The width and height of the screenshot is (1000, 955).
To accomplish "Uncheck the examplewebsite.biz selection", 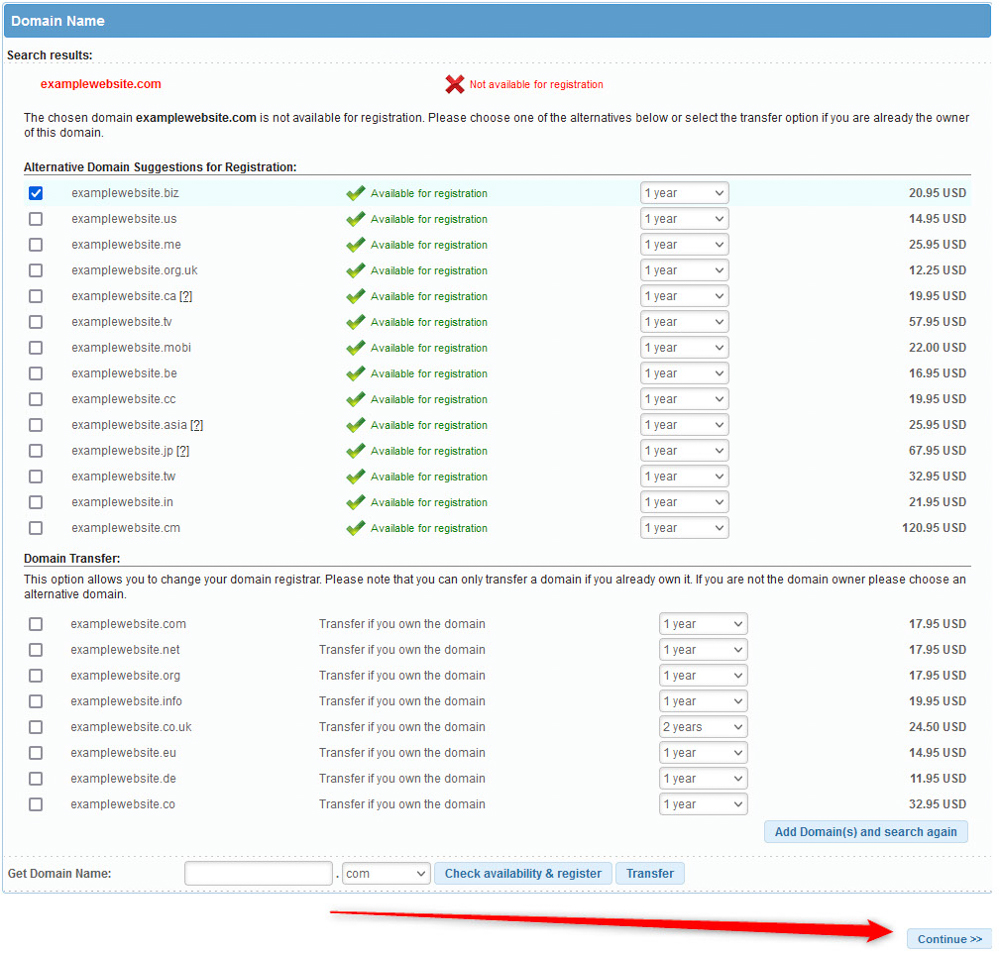I will [36, 193].
